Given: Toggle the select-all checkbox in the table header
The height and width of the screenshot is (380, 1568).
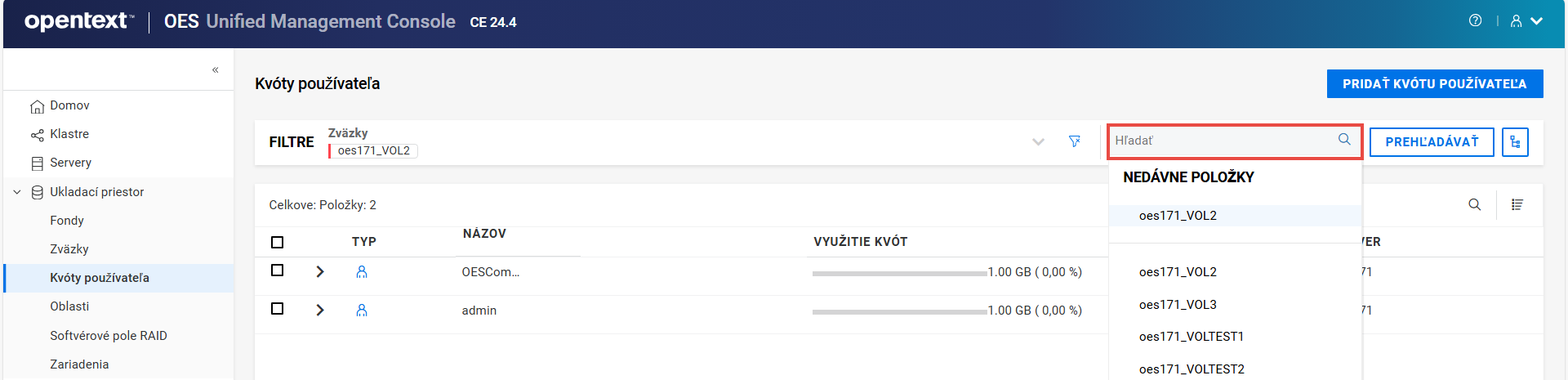Looking at the screenshot, I should click(x=278, y=242).
